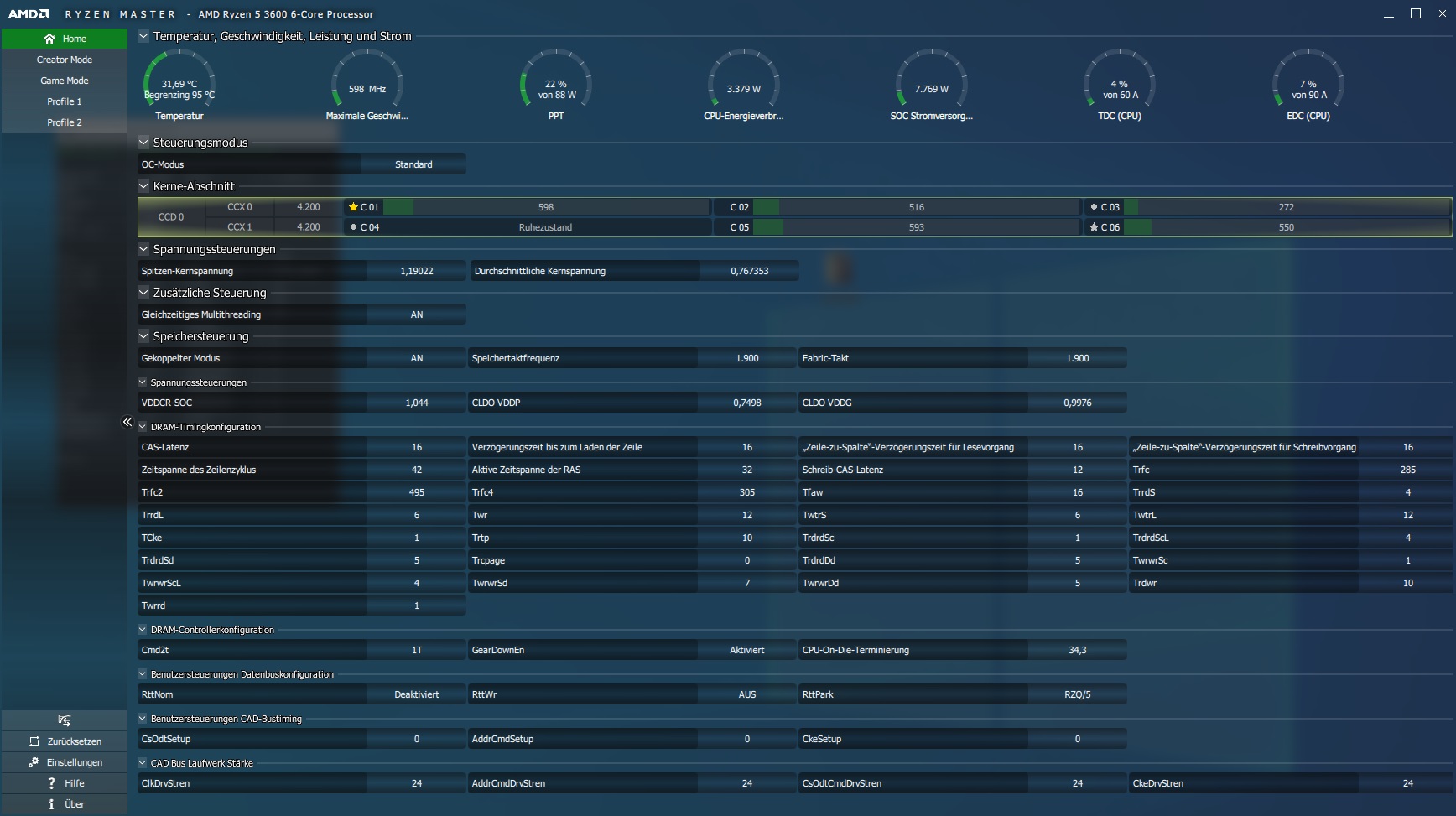1456x816 pixels.
Task: Click the Durchschnittliche Kernspannung value 0,767353
Action: (750, 271)
